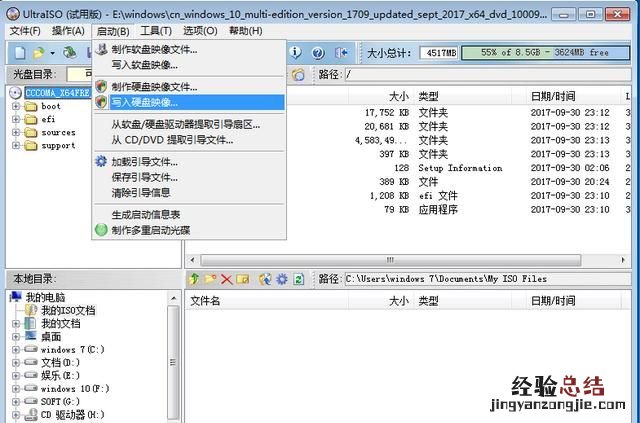Expand the 我的文档 tree node
The image size is (640, 423).
(x=16, y=324)
